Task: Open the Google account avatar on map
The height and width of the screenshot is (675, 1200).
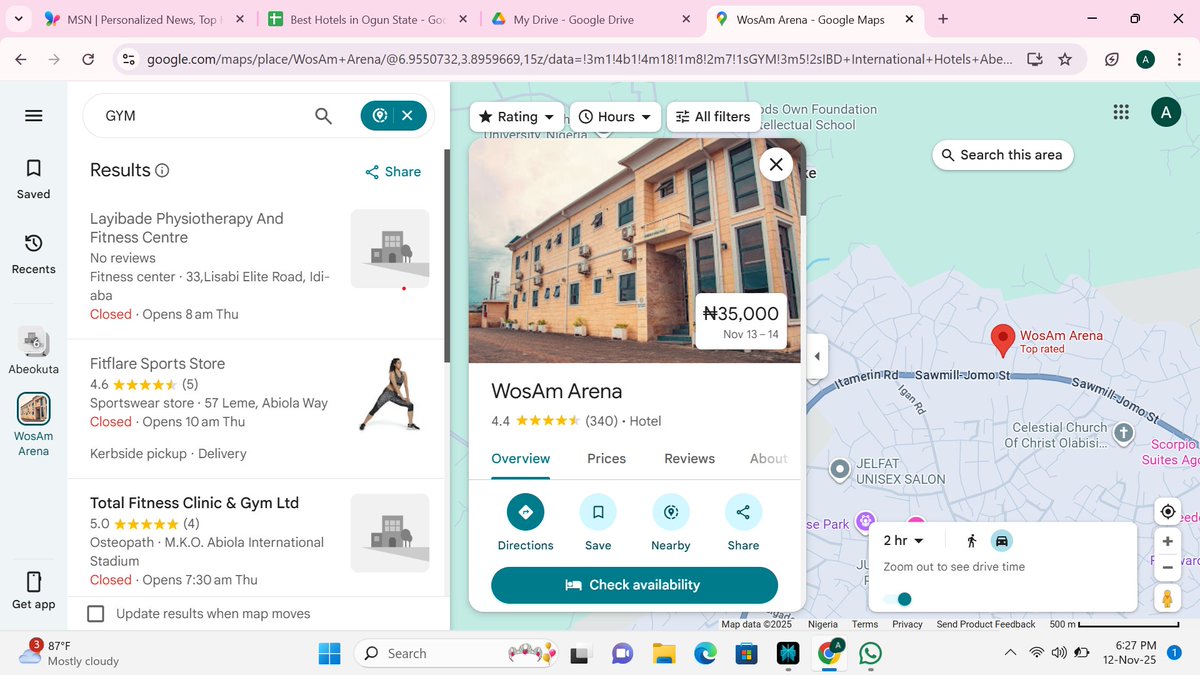Action: 1165,113
